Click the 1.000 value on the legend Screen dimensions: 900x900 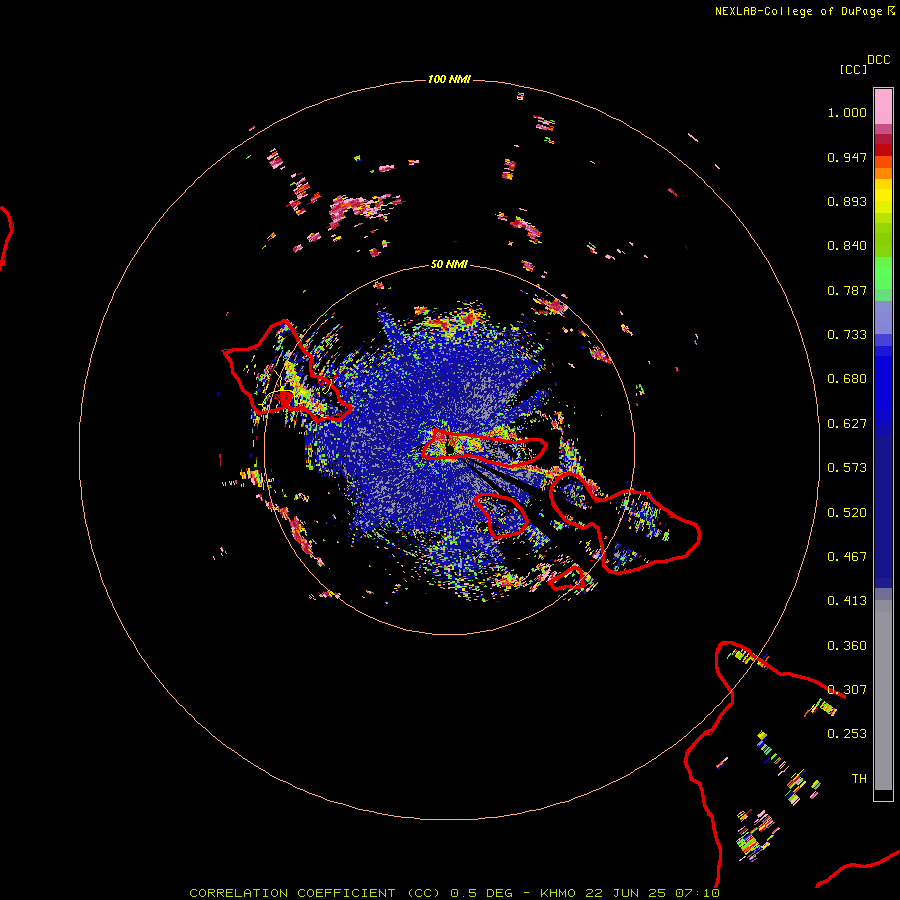pos(847,112)
